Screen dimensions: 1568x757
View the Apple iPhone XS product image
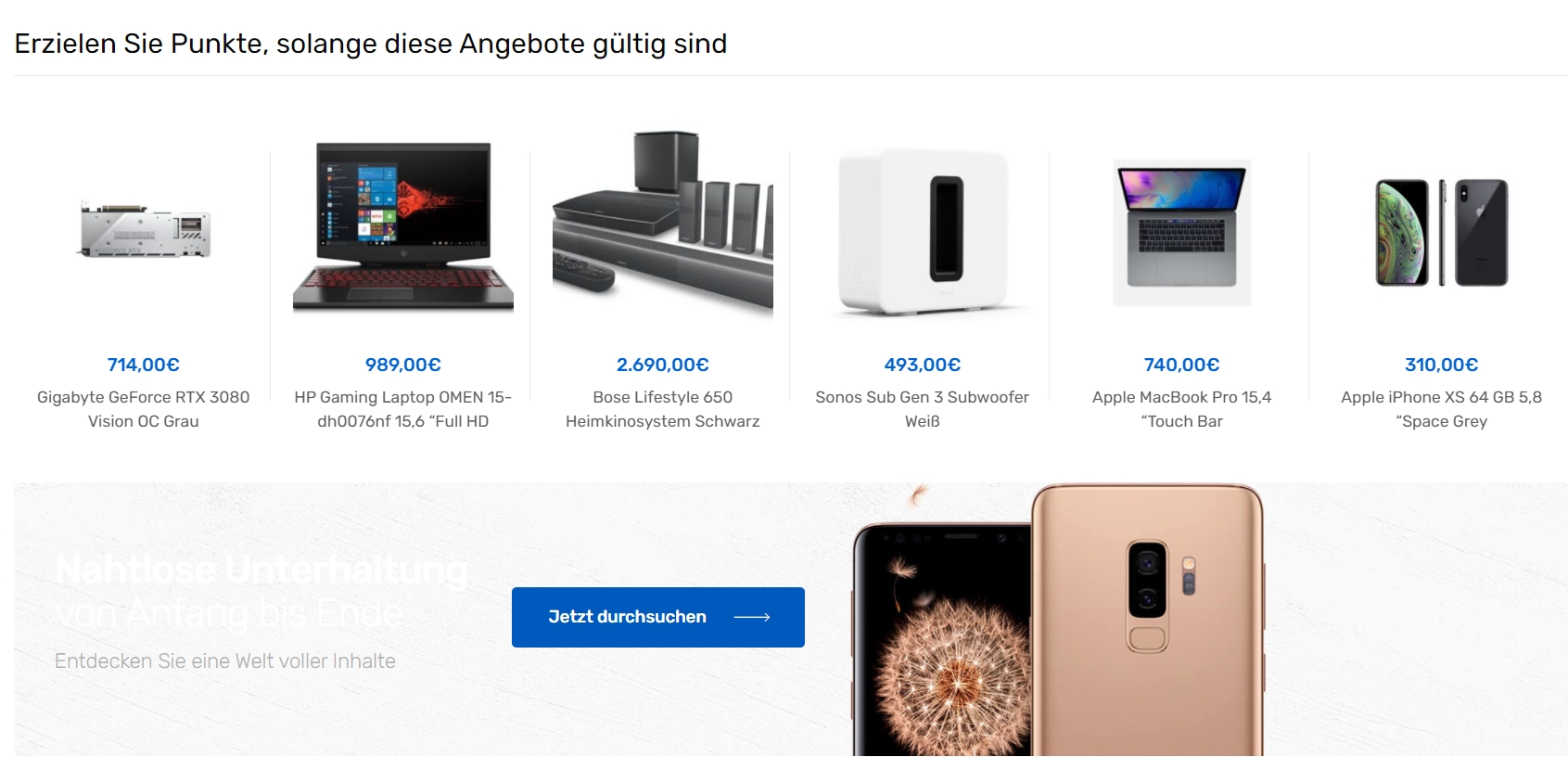coord(1442,232)
